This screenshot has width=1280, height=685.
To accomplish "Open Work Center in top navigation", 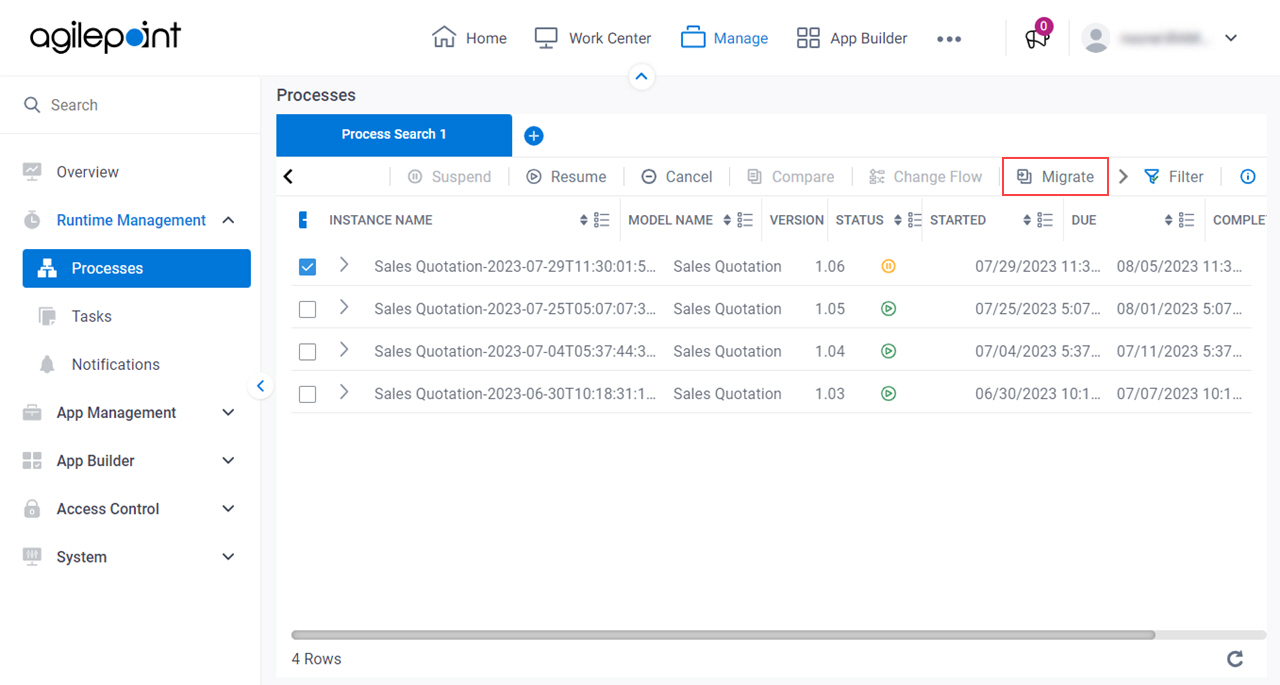I will pos(593,38).
